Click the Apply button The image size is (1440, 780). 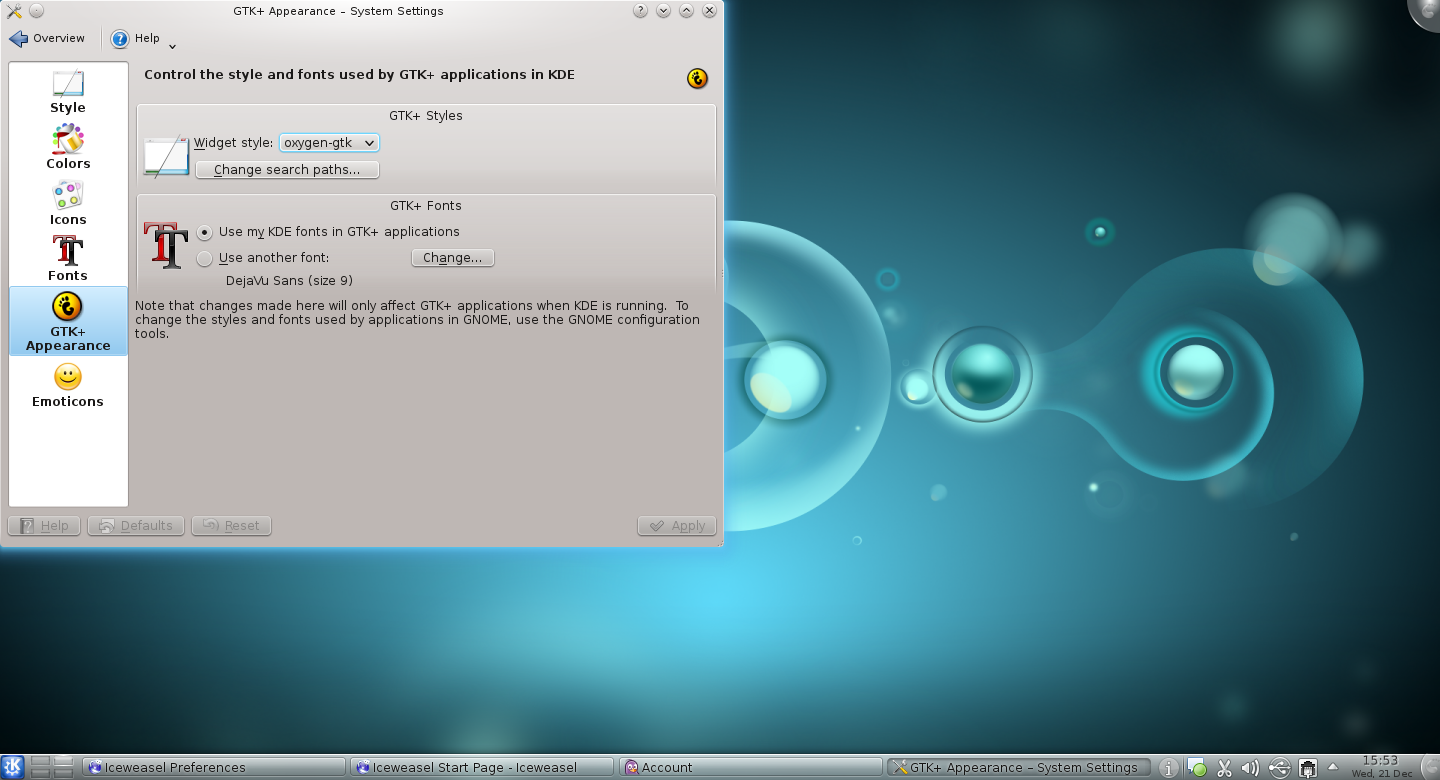click(677, 526)
